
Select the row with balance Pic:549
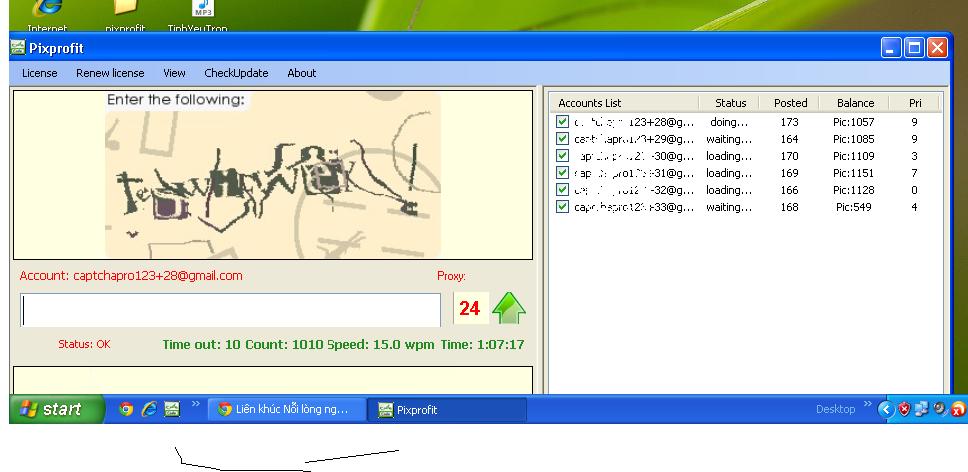coord(747,207)
